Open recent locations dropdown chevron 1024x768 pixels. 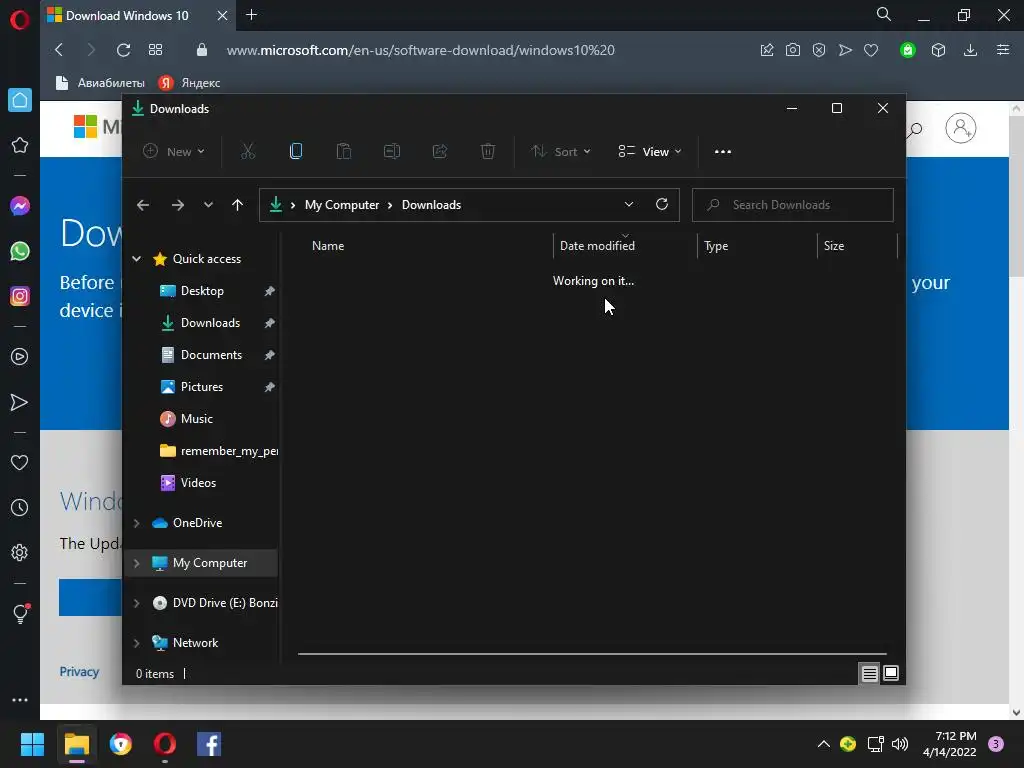[x=208, y=205]
